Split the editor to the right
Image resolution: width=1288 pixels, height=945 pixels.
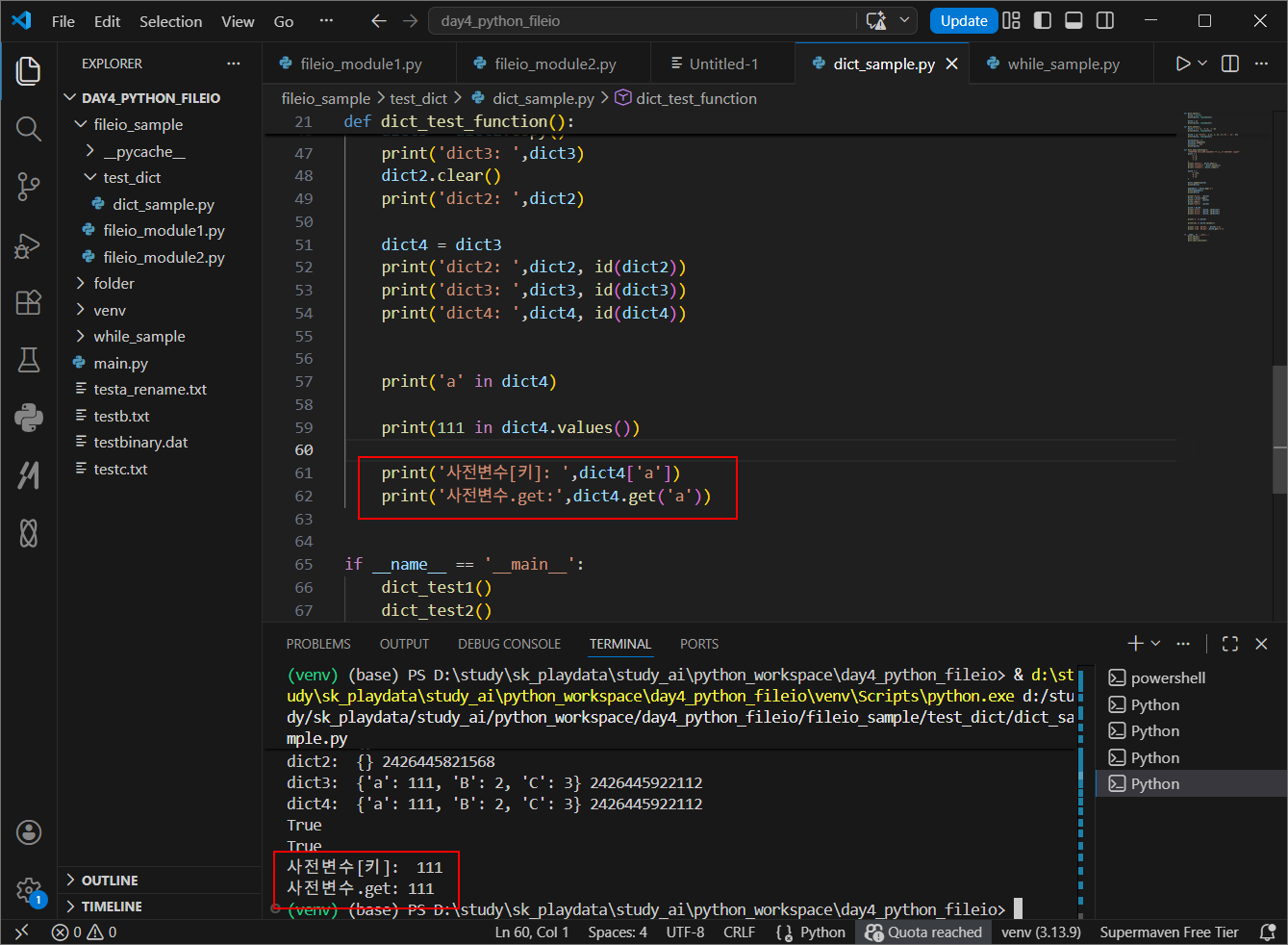(x=1230, y=64)
